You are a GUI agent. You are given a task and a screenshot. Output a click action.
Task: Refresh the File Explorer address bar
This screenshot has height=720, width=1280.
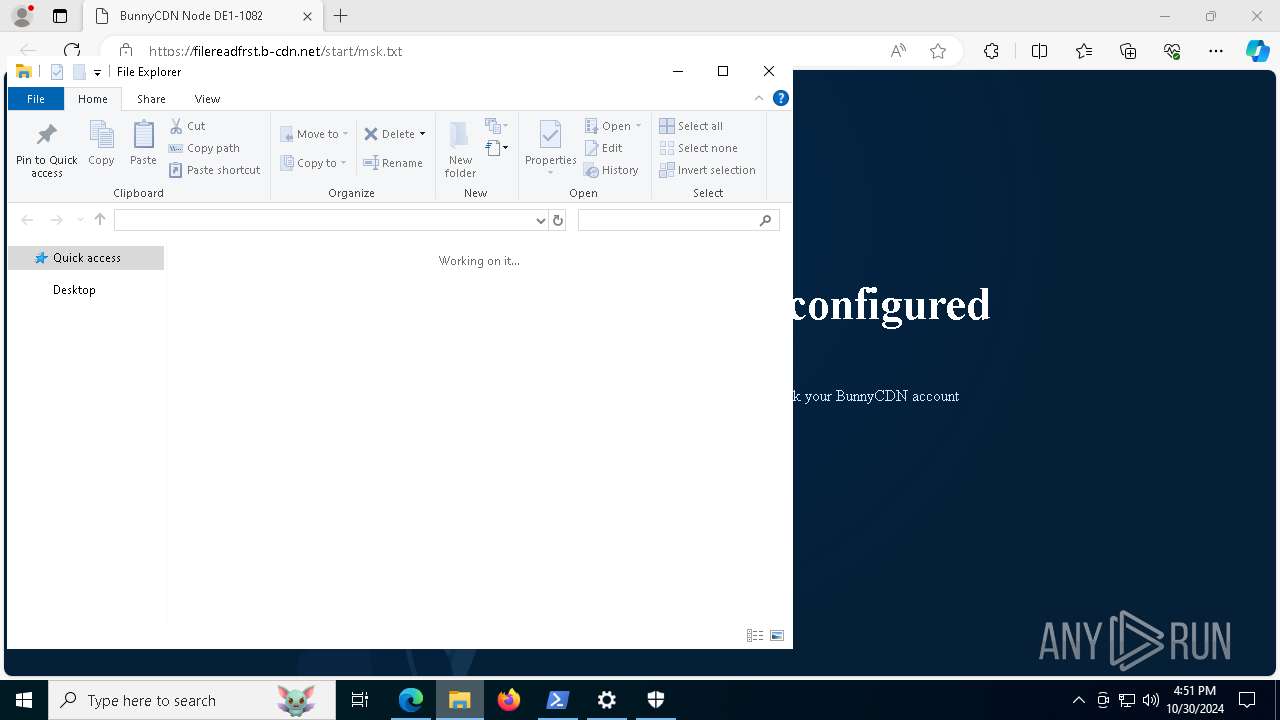point(558,220)
